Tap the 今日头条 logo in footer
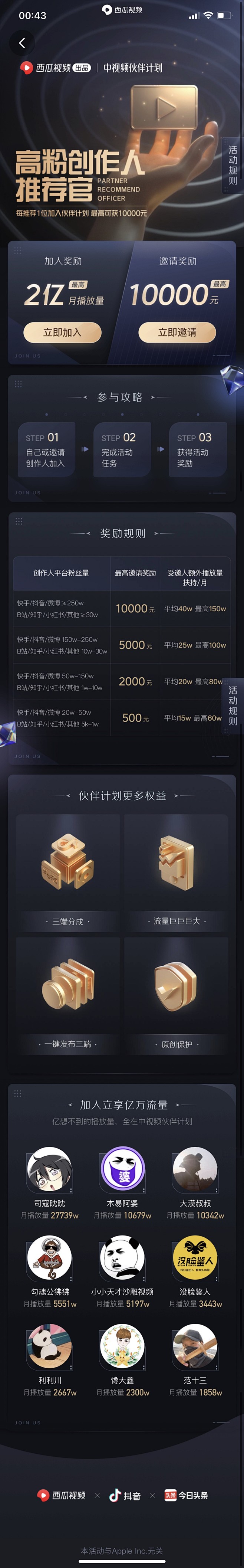244x1568 pixels. (186, 1495)
